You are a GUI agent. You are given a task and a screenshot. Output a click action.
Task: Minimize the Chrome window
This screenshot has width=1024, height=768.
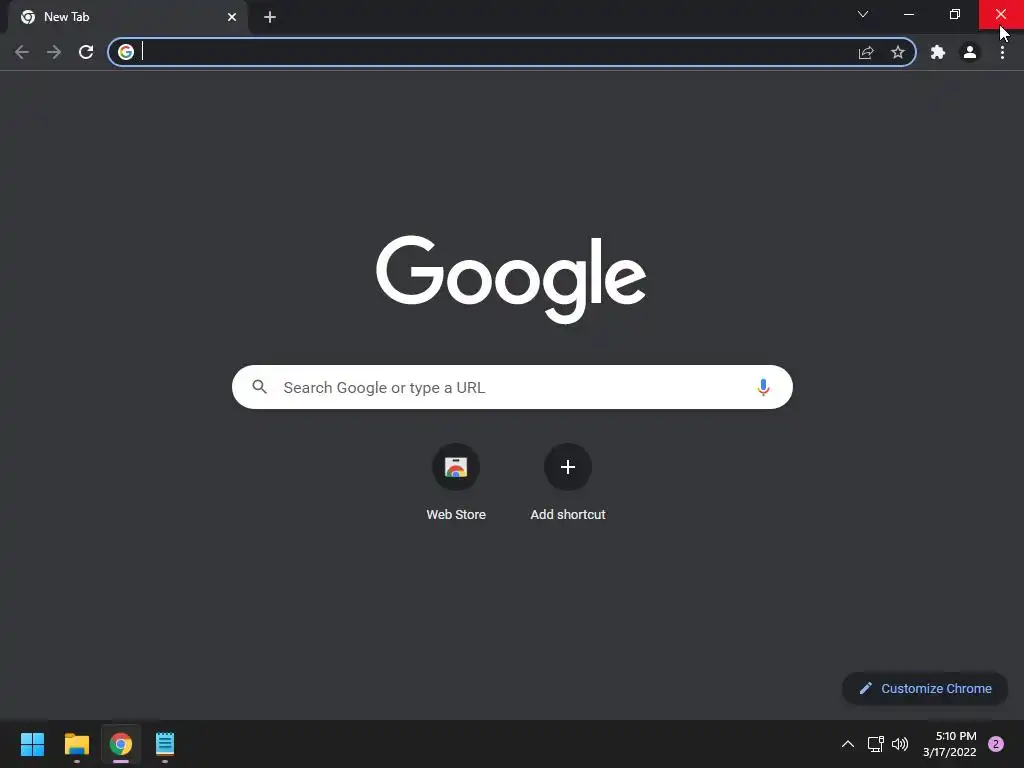(x=908, y=14)
